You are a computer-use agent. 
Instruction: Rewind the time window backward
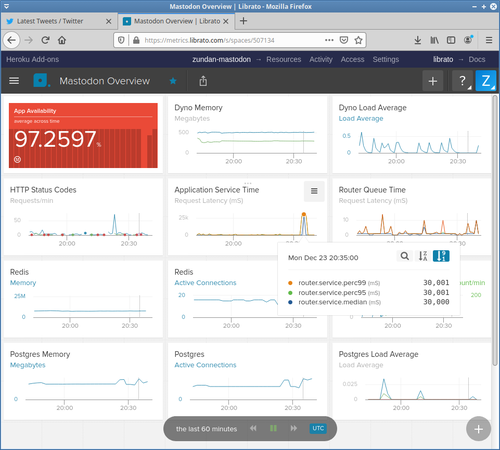(x=253, y=428)
